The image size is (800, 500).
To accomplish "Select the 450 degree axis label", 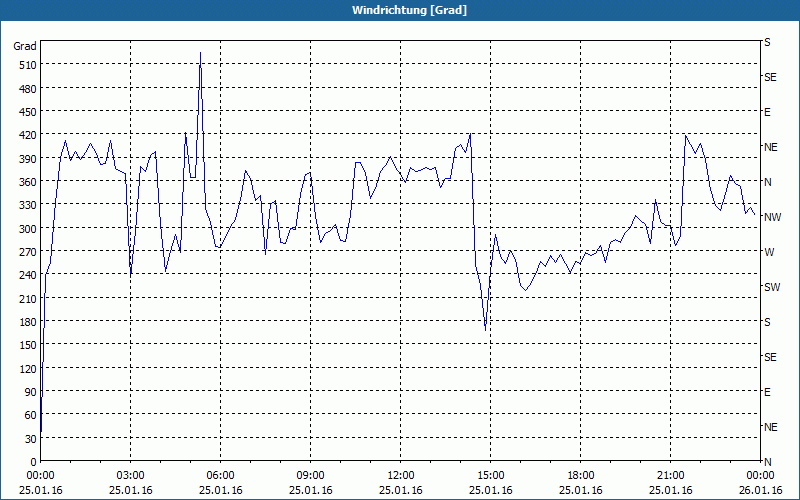I will (28, 112).
